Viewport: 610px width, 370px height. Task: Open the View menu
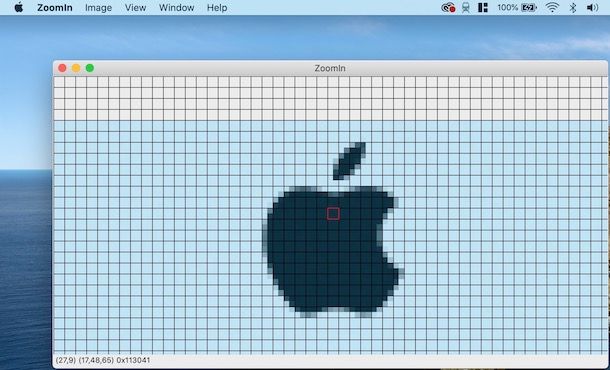[135, 8]
